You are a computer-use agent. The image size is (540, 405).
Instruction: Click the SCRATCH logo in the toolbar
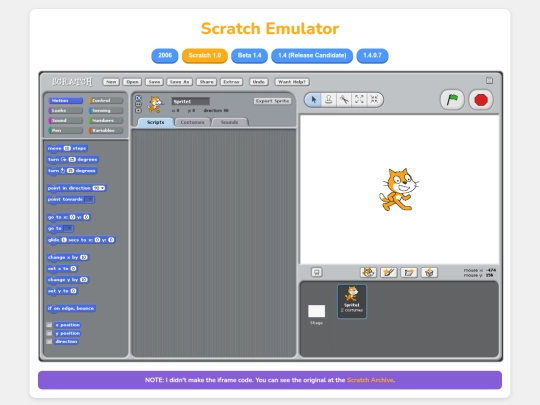point(72,82)
